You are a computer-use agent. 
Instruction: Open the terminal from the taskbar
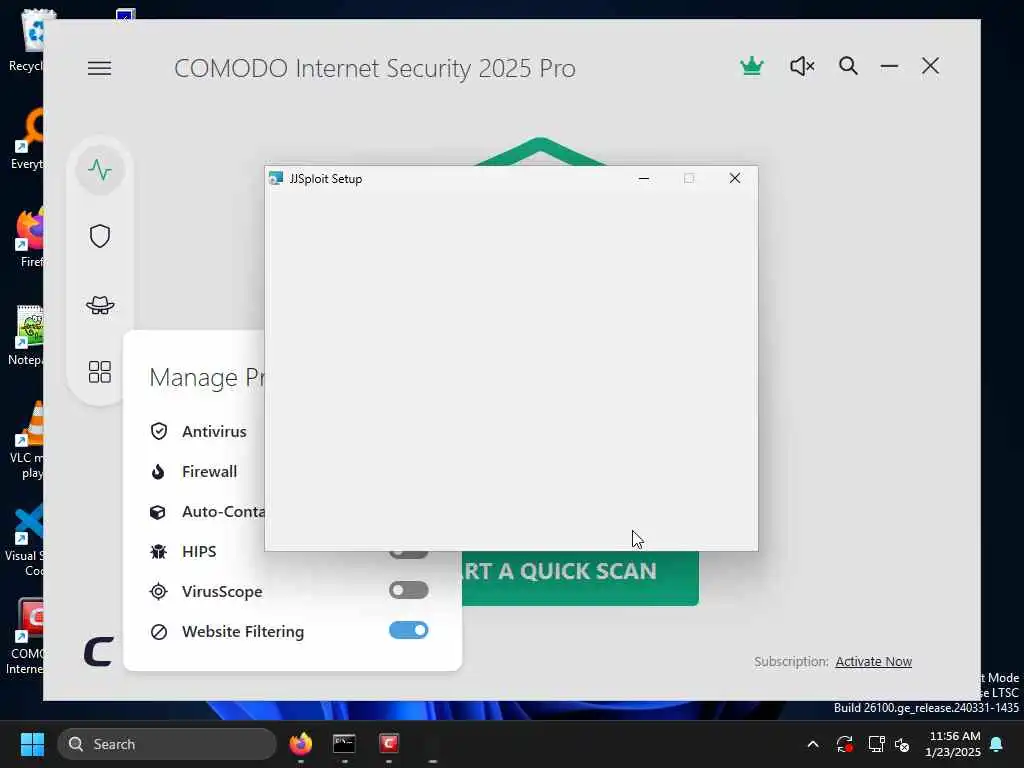click(344, 743)
